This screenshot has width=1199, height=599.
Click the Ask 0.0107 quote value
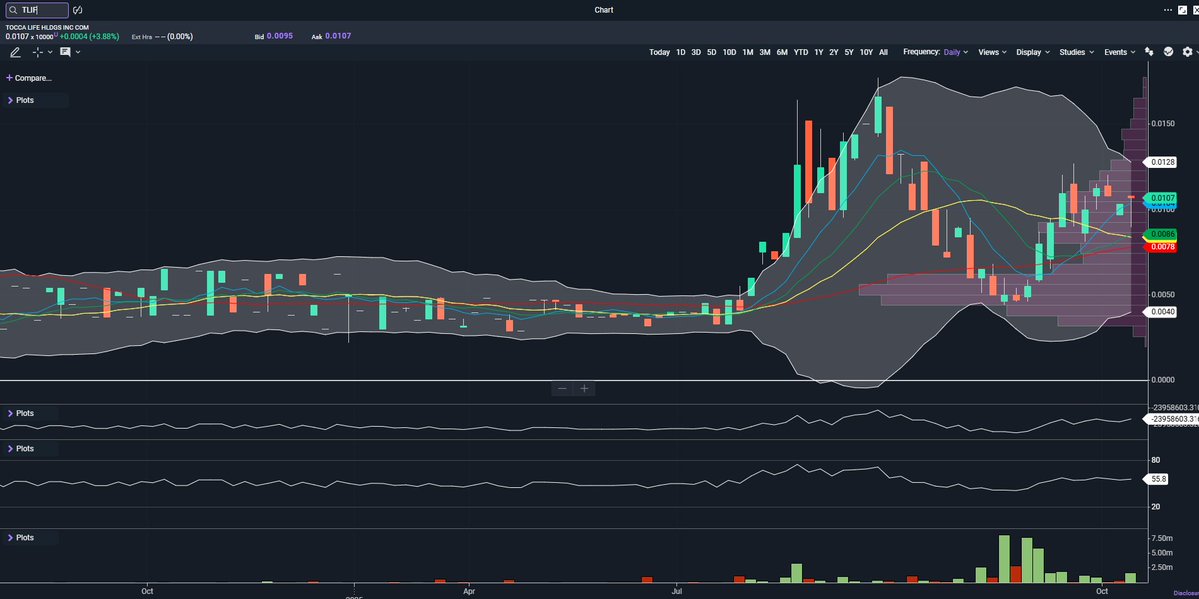pos(338,36)
